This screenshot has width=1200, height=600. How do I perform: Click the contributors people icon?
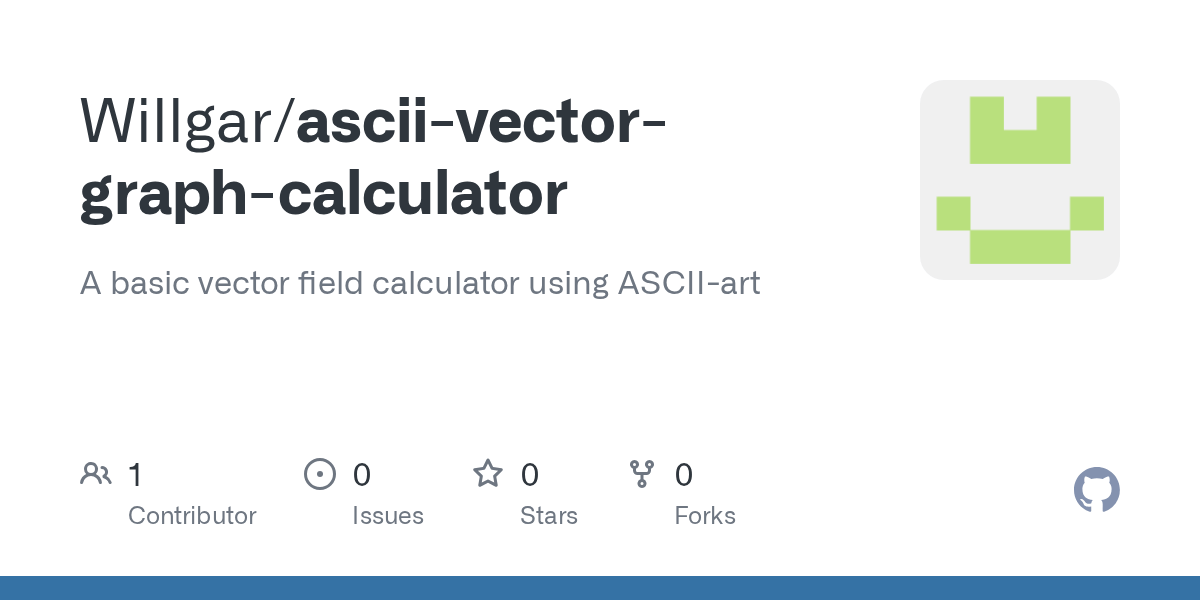(x=96, y=473)
